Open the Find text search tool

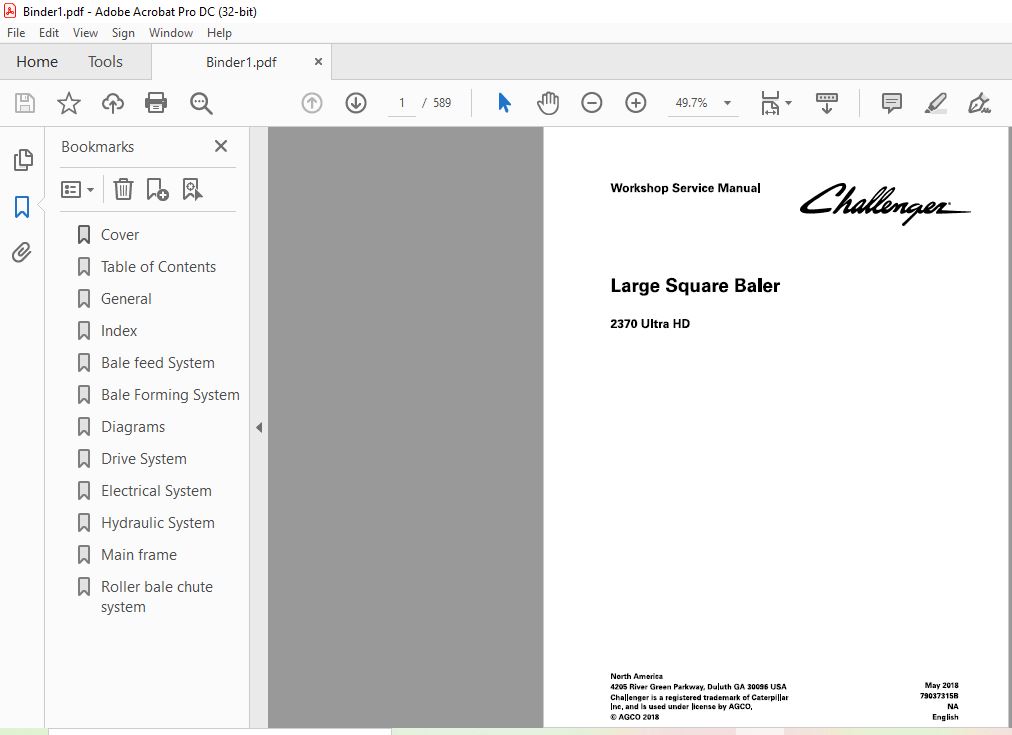201,103
